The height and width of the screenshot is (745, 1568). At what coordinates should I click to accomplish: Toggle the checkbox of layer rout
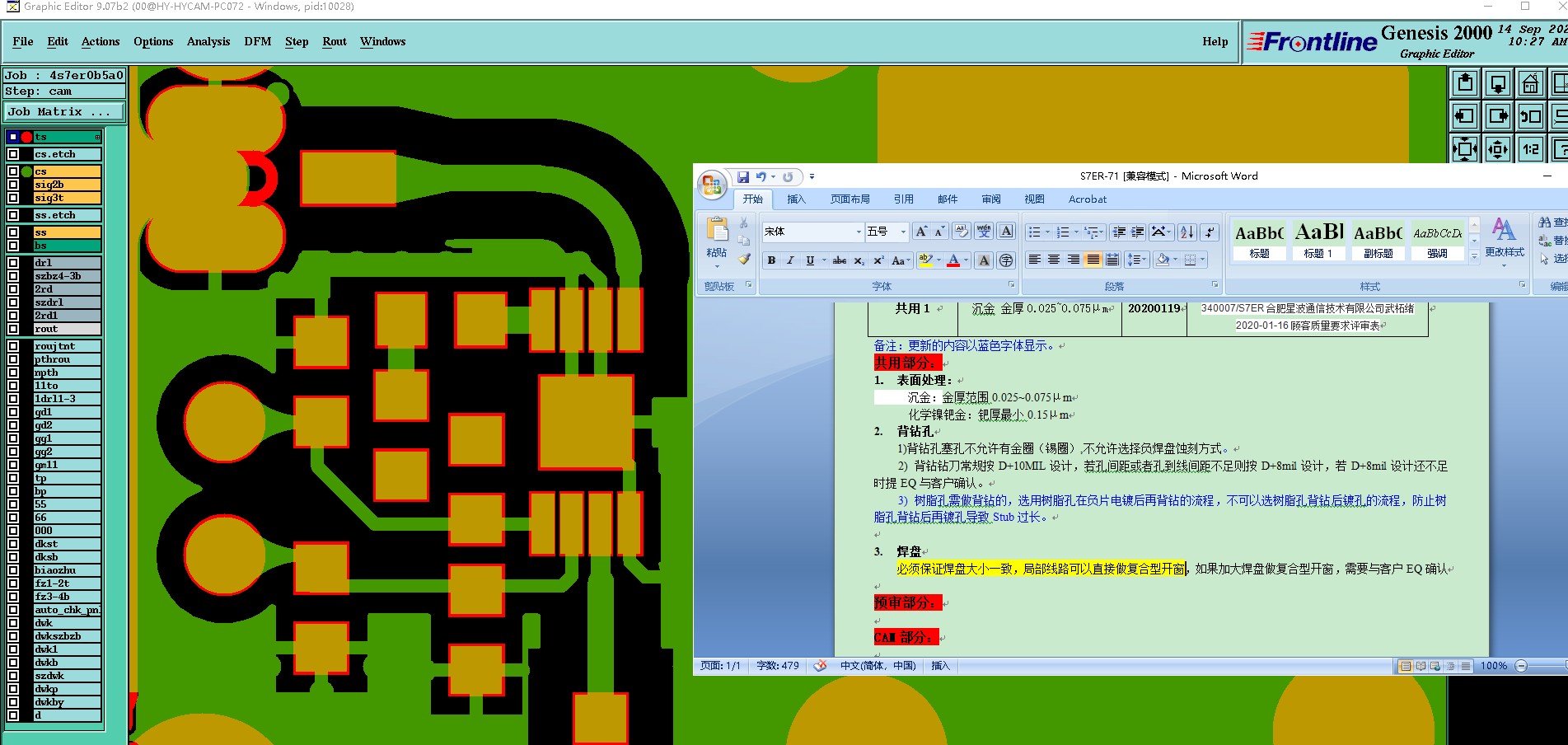click(13, 329)
